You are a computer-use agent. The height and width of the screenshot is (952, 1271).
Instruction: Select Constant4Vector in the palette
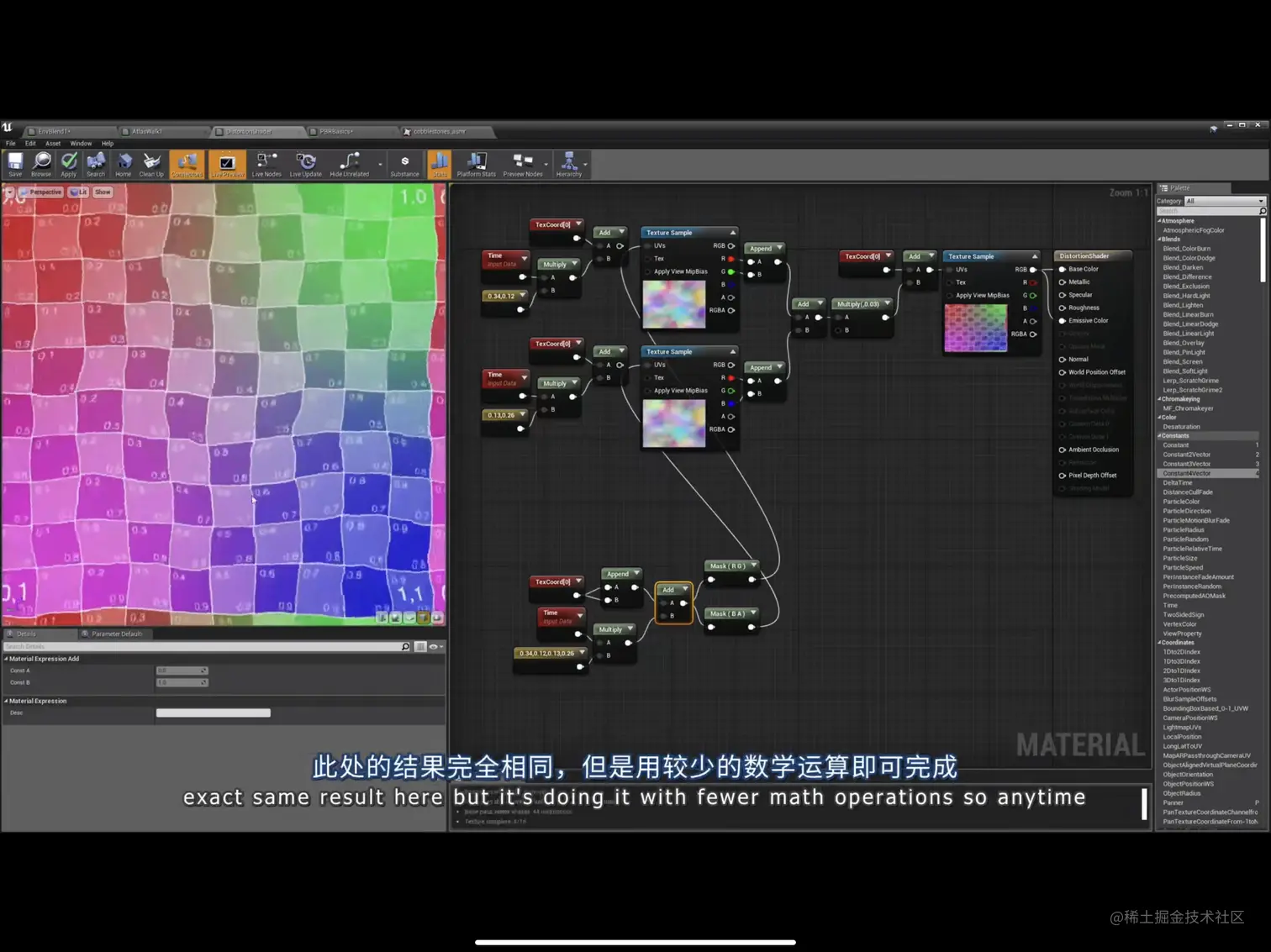(1208, 474)
